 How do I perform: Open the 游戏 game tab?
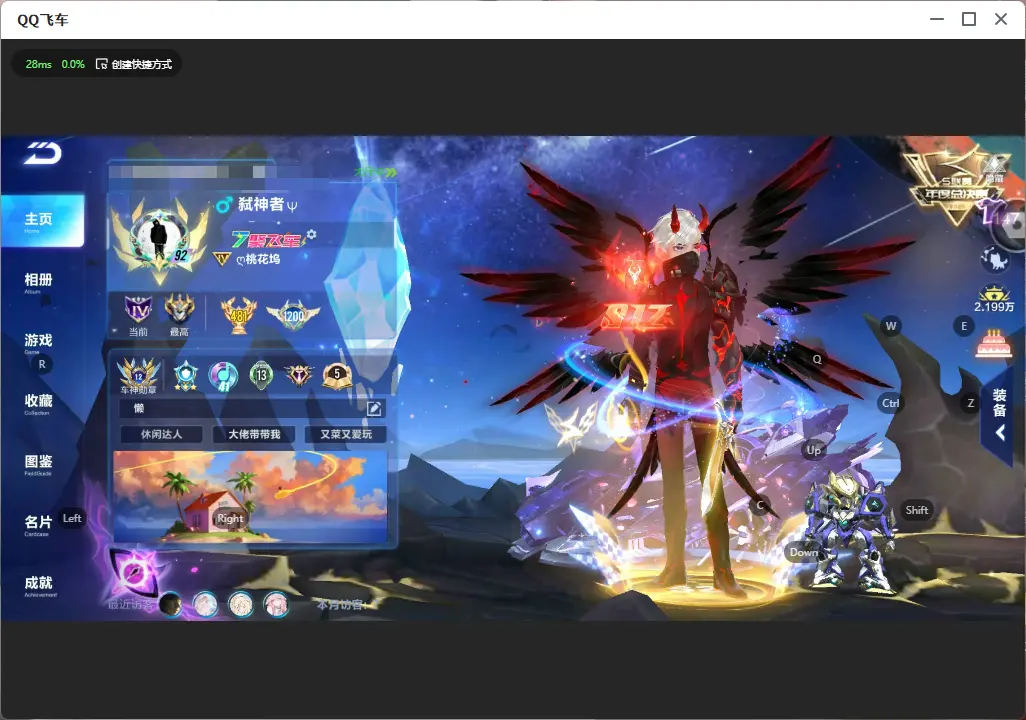pos(39,342)
